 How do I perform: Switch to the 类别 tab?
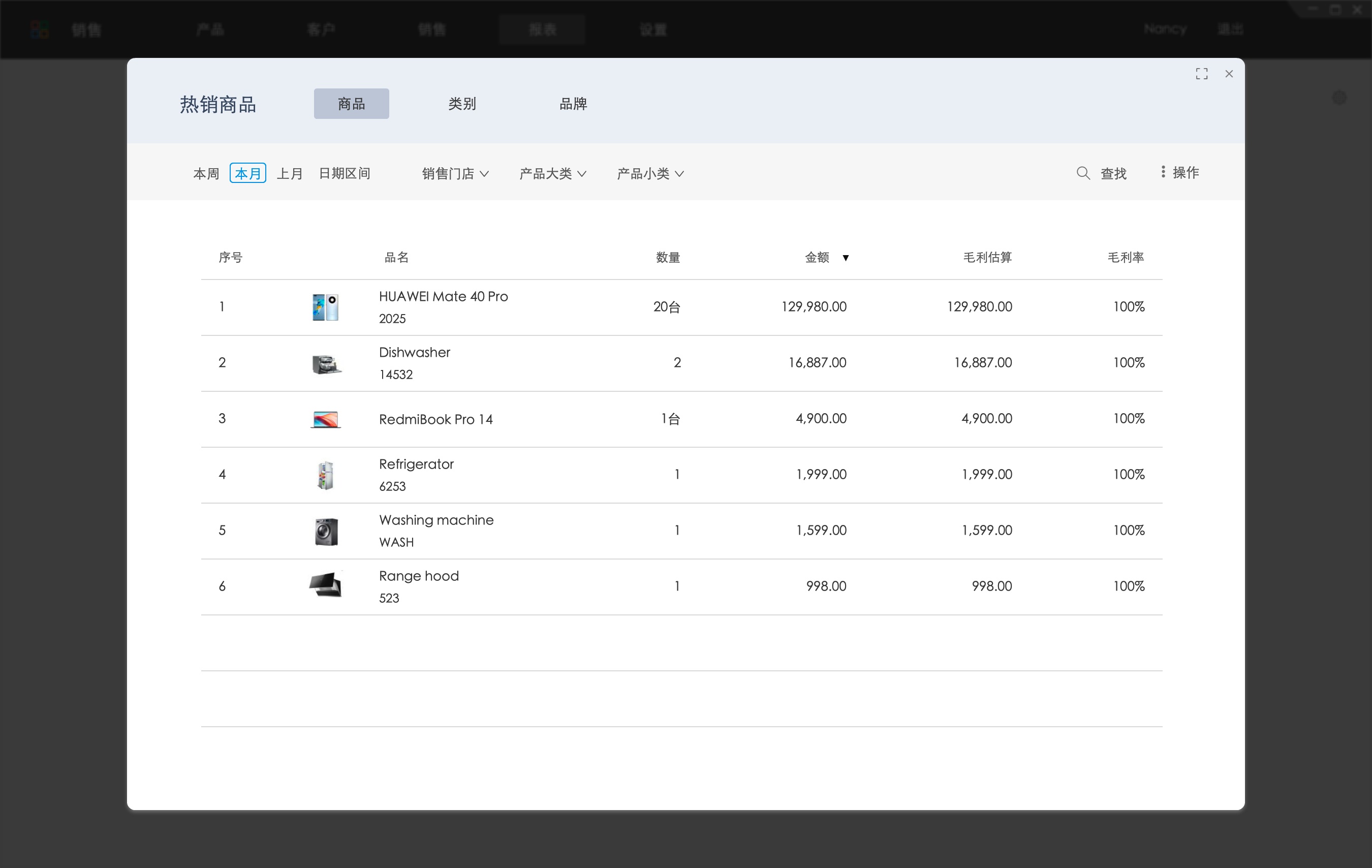(x=463, y=104)
